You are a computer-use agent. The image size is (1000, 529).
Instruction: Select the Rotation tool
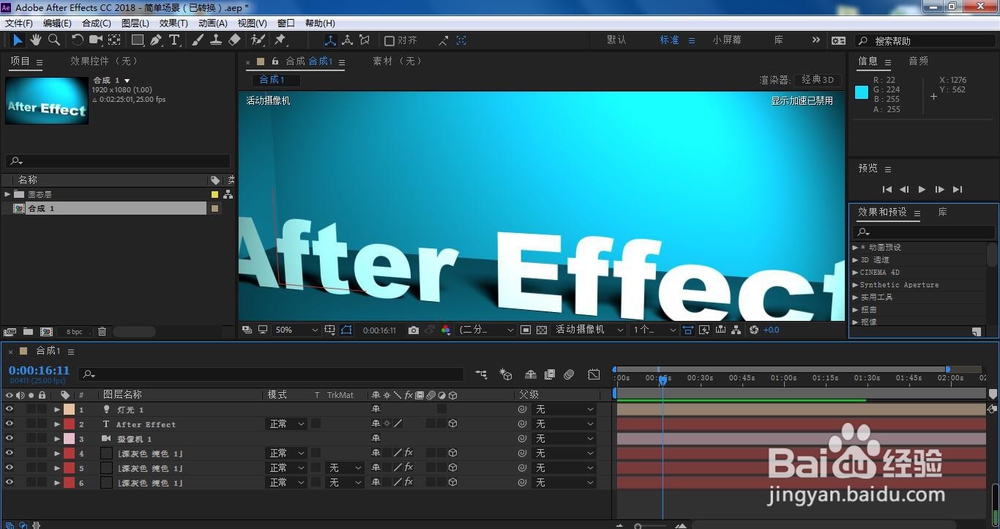tap(77, 40)
